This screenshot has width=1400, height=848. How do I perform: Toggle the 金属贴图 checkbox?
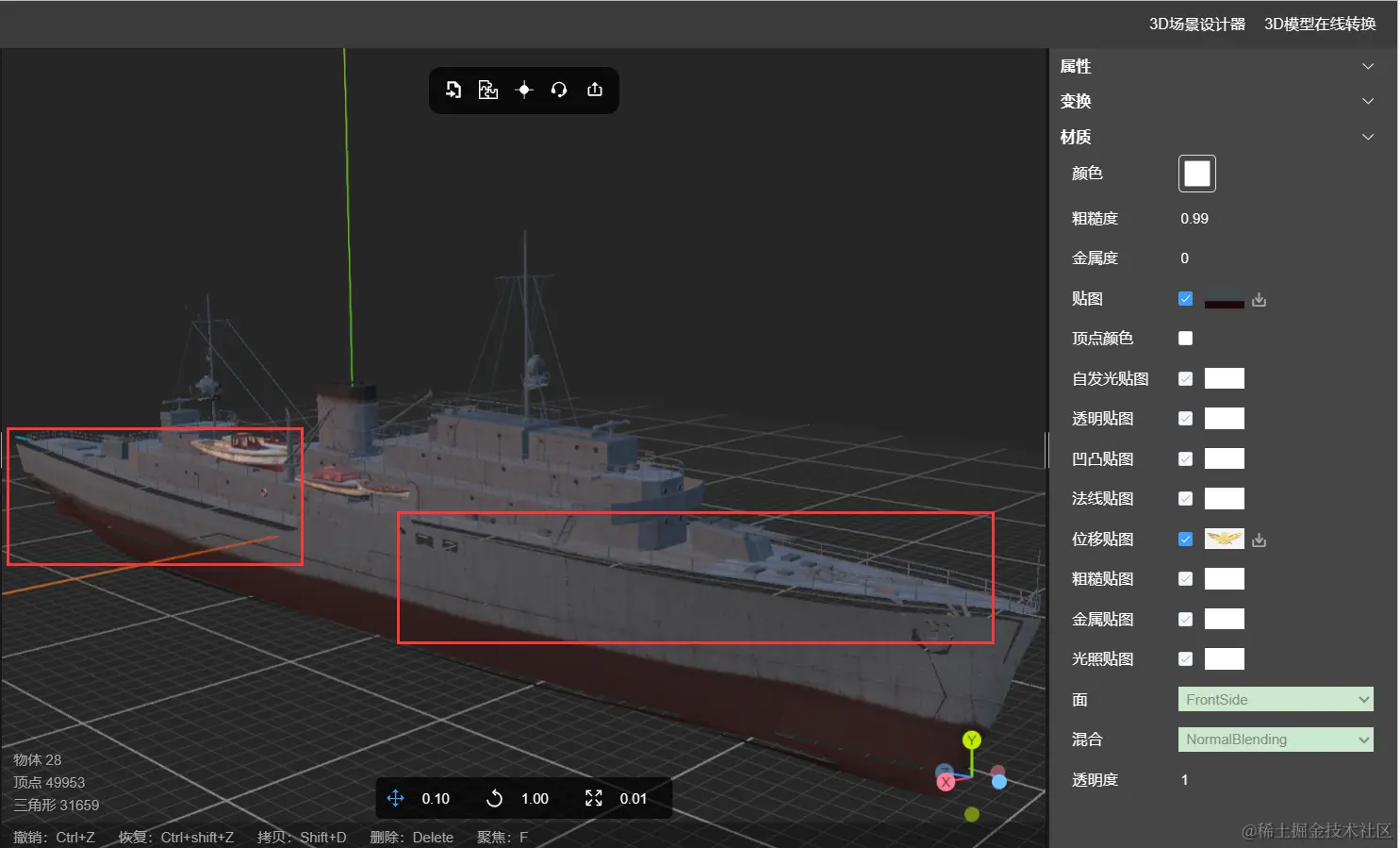pos(1185,620)
